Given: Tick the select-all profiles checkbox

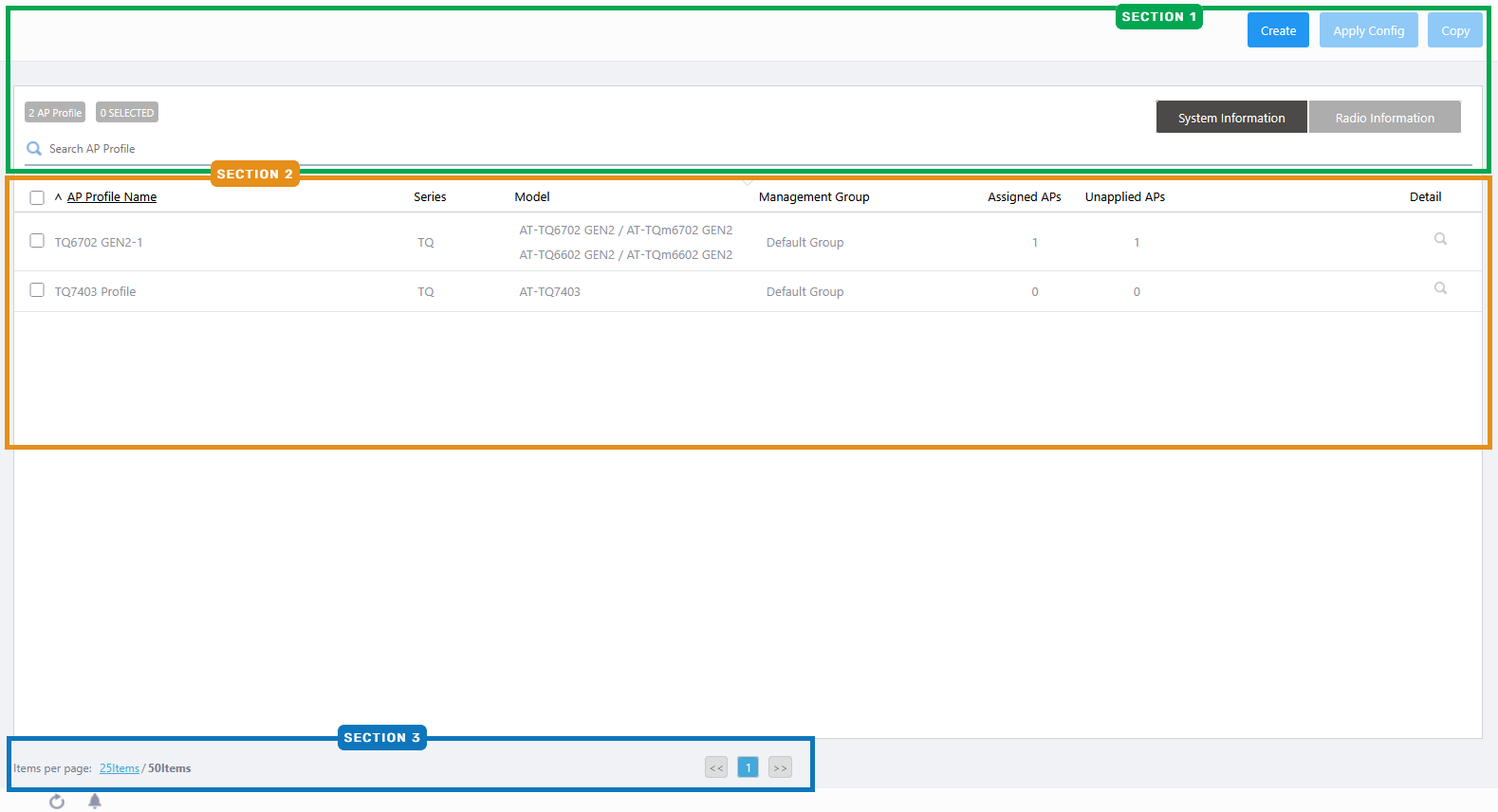Looking at the screenshot, I should (x=37, y=197).
